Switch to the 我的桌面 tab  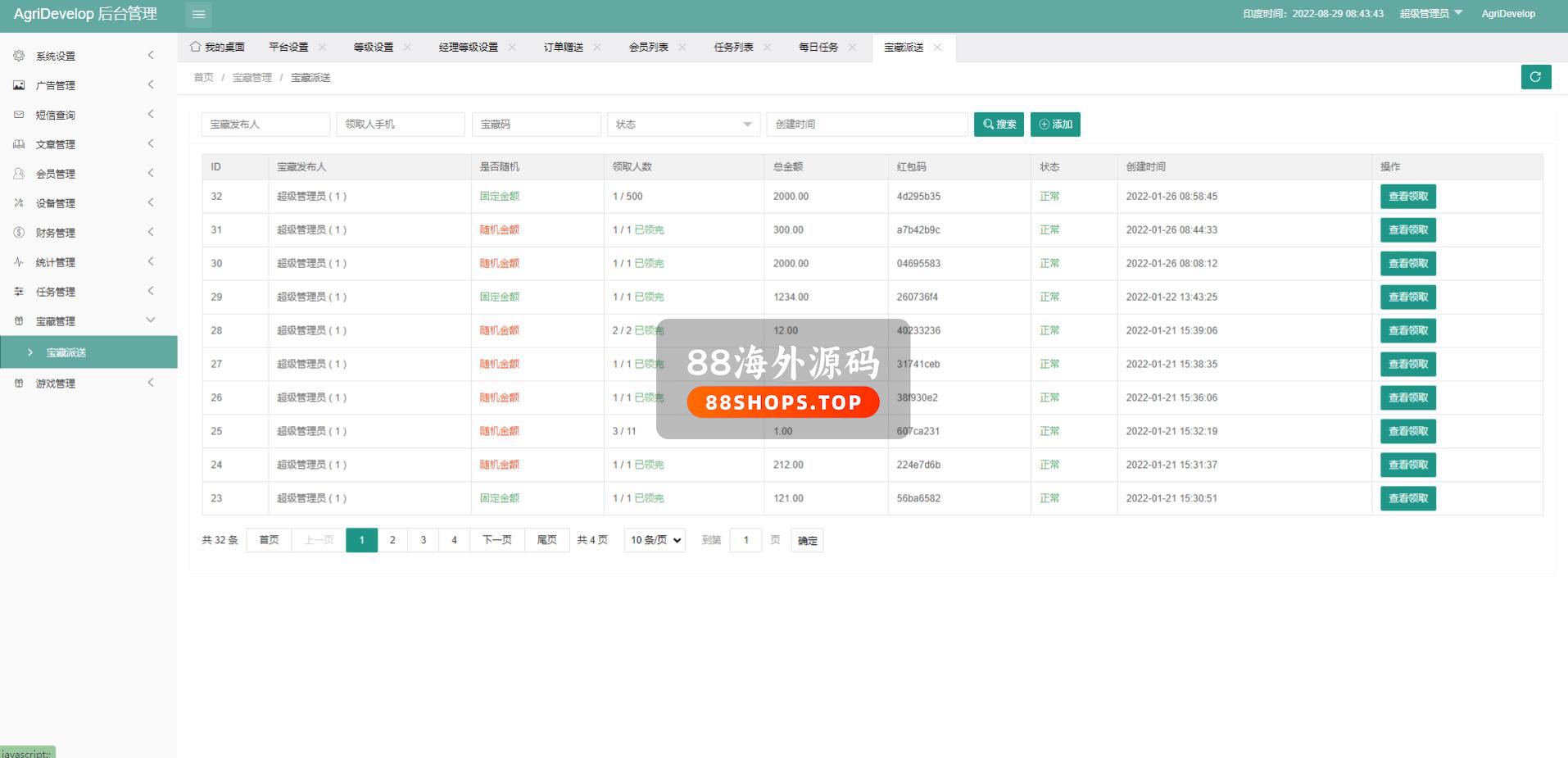coord(218,48)
